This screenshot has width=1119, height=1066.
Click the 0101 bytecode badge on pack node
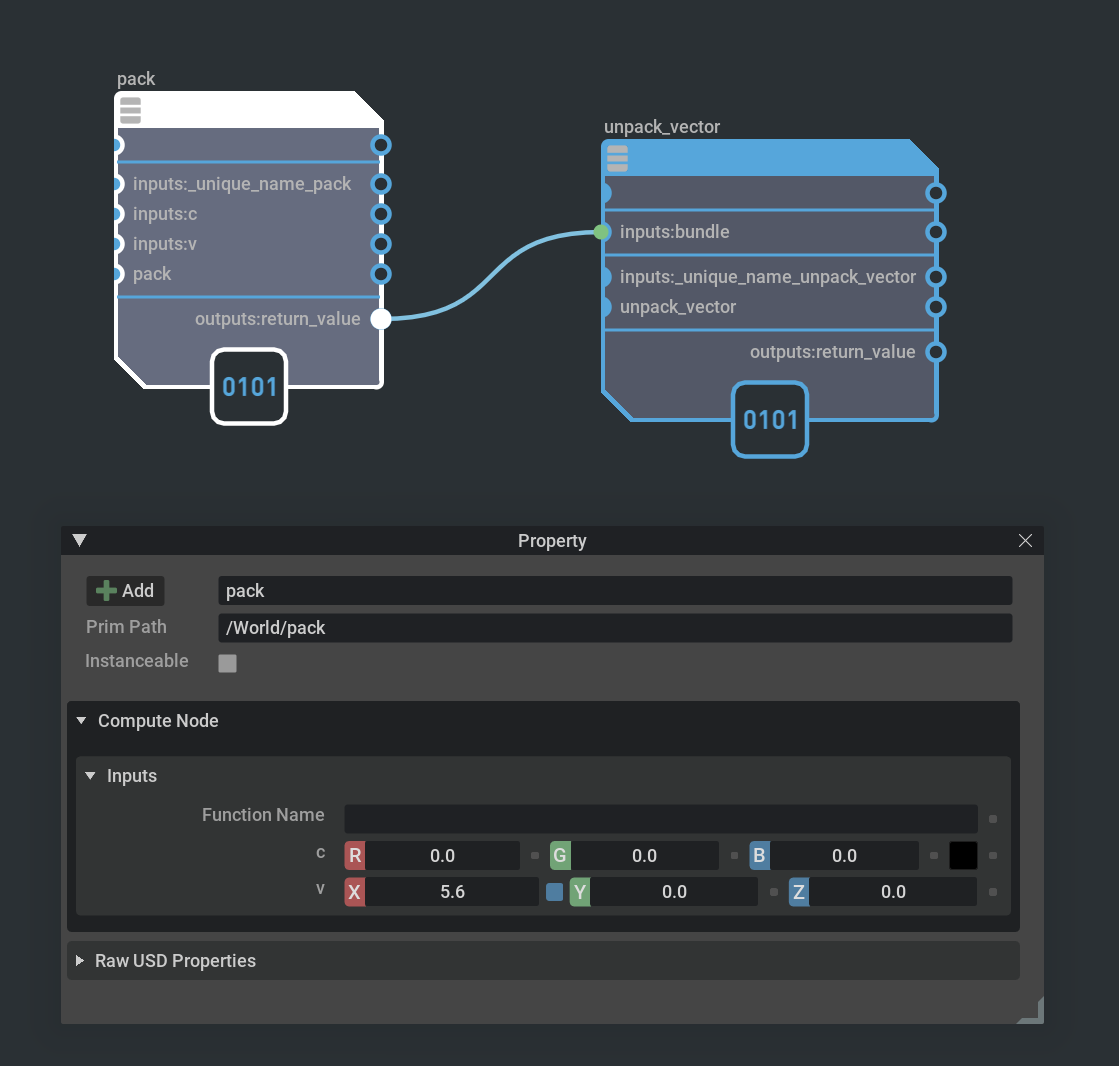click(249, 387)
